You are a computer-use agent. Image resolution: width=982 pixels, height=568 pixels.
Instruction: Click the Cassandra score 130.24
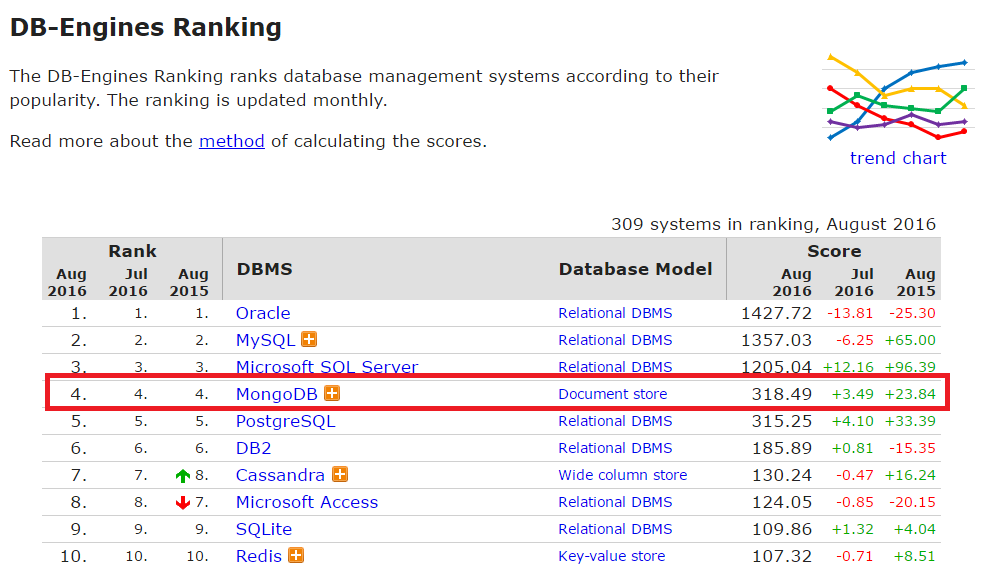[782, 475]
